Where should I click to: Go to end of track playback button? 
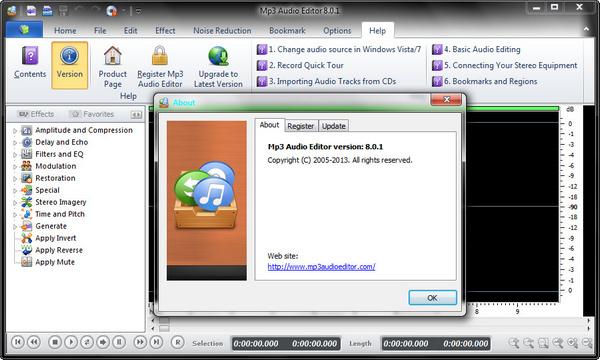[x=156, y=342]
